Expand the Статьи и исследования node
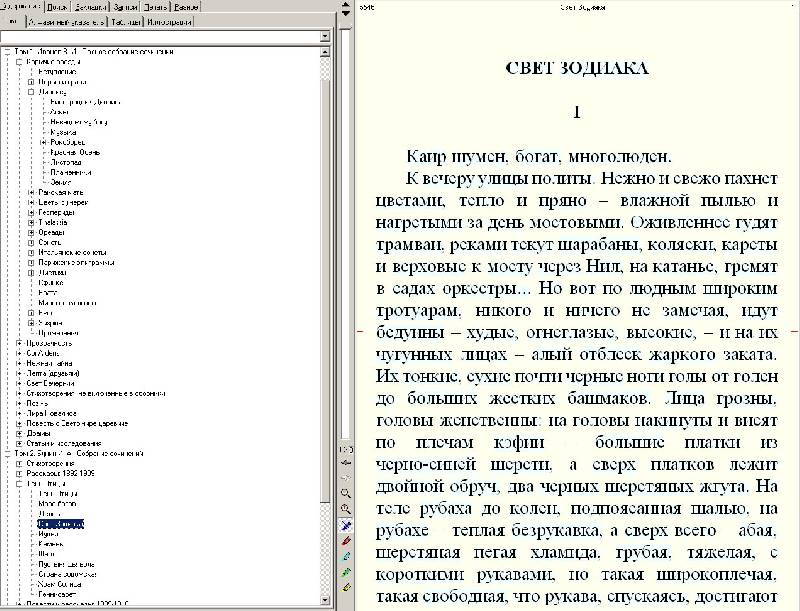The image size is (800, 611). click(19, 444)
